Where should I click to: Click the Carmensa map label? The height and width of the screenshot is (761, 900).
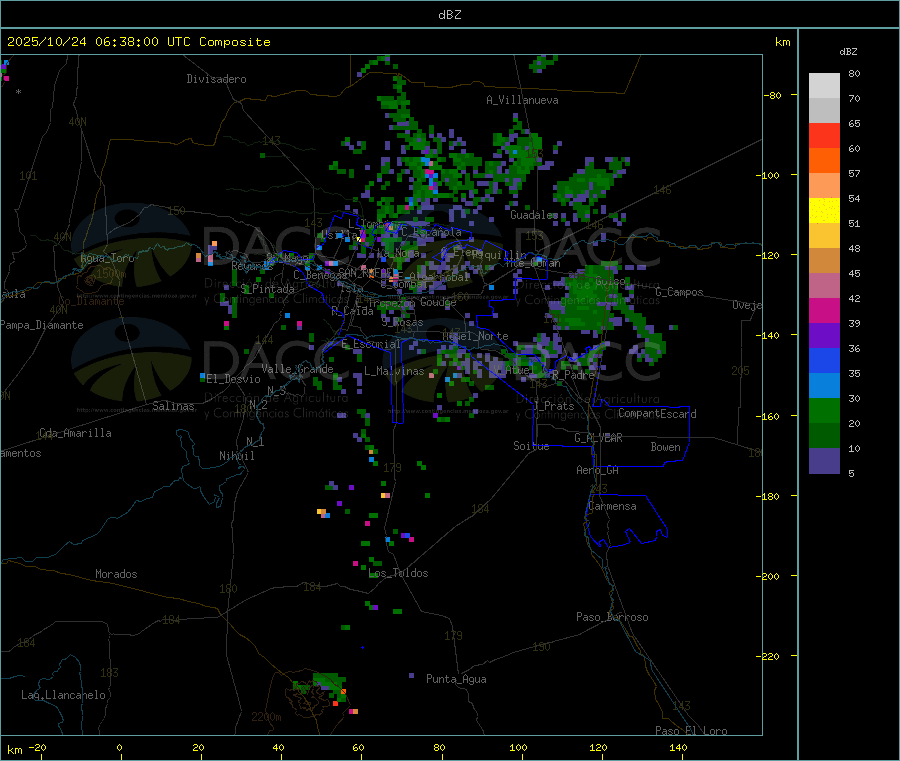(x=612, y=506)
